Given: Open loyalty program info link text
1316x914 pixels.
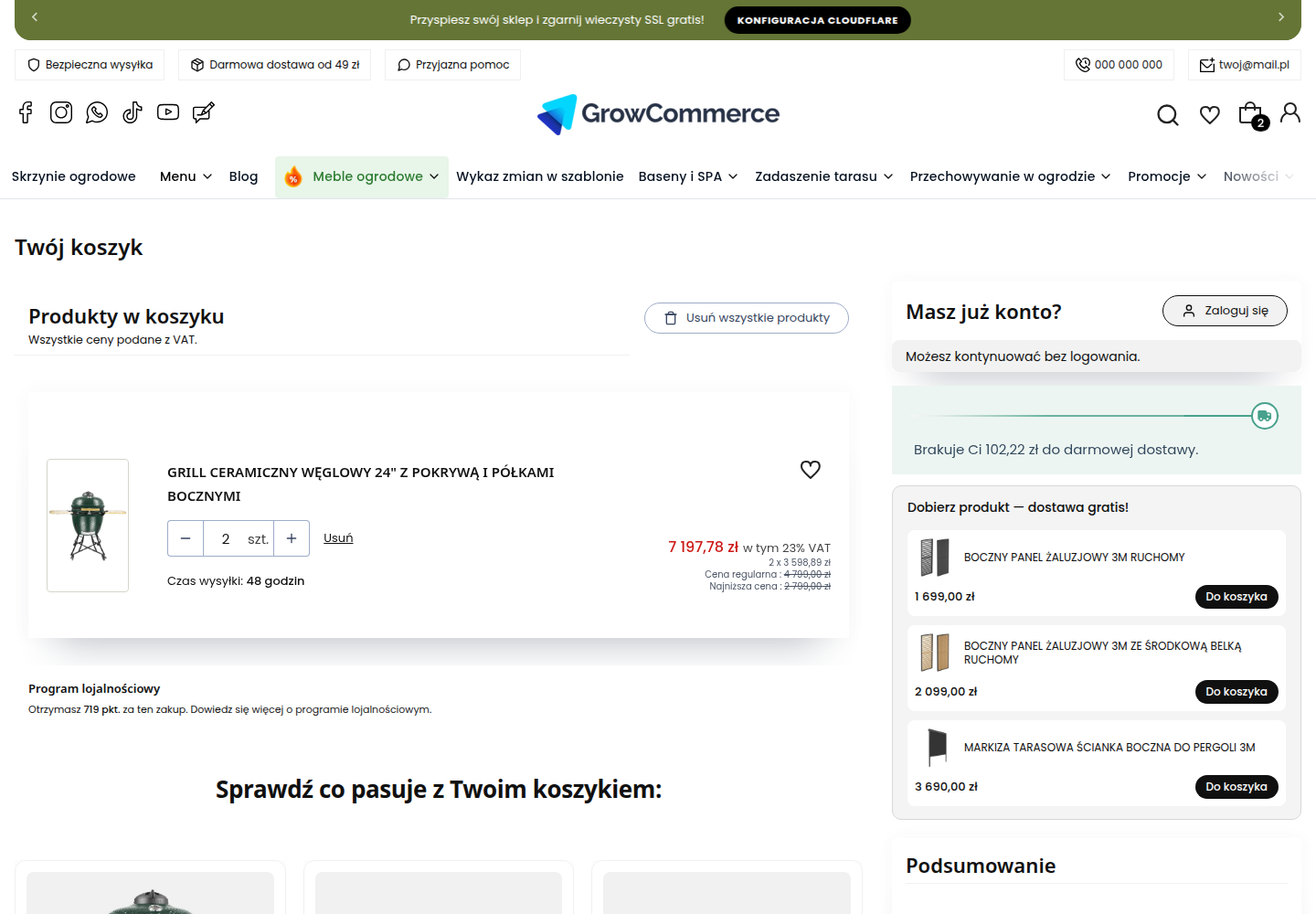Looking at the screenshot, I should click(229, 709).
